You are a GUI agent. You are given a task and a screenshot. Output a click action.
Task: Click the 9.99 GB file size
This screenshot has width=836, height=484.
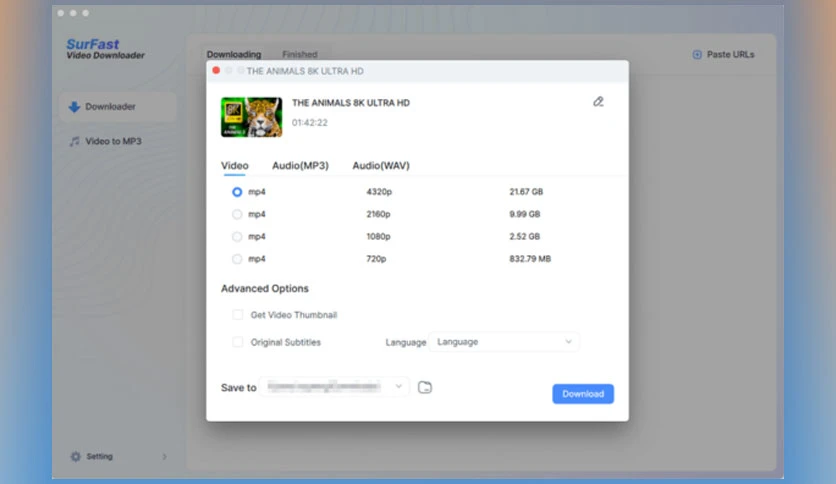(x=524, y=214)
